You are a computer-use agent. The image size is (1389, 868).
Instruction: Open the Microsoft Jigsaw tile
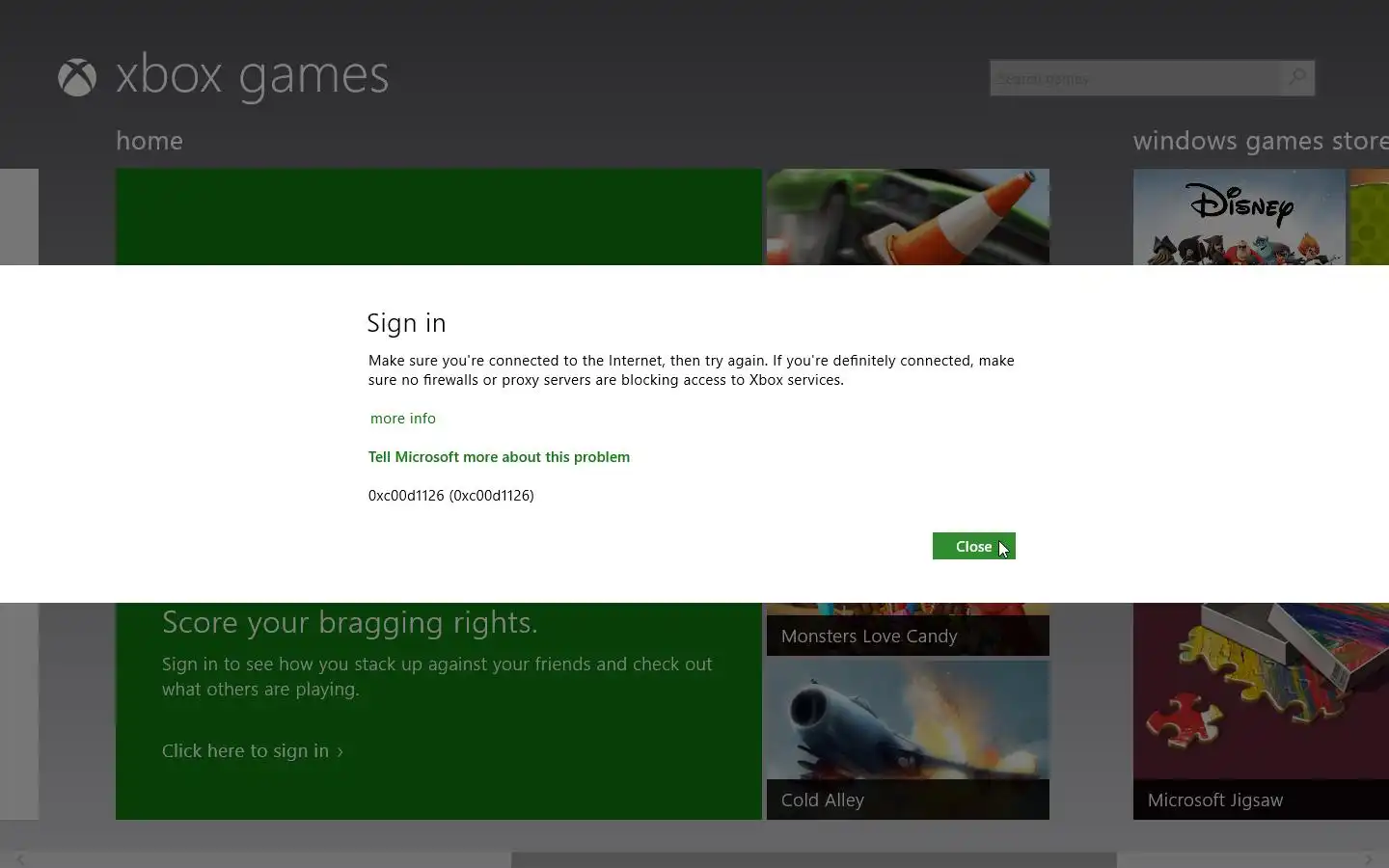point(1261,711)
